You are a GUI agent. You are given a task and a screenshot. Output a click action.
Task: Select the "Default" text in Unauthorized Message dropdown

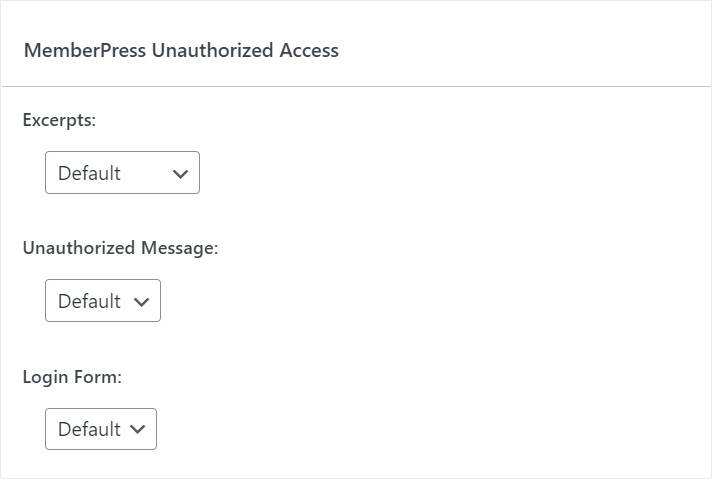coord(89,301)
